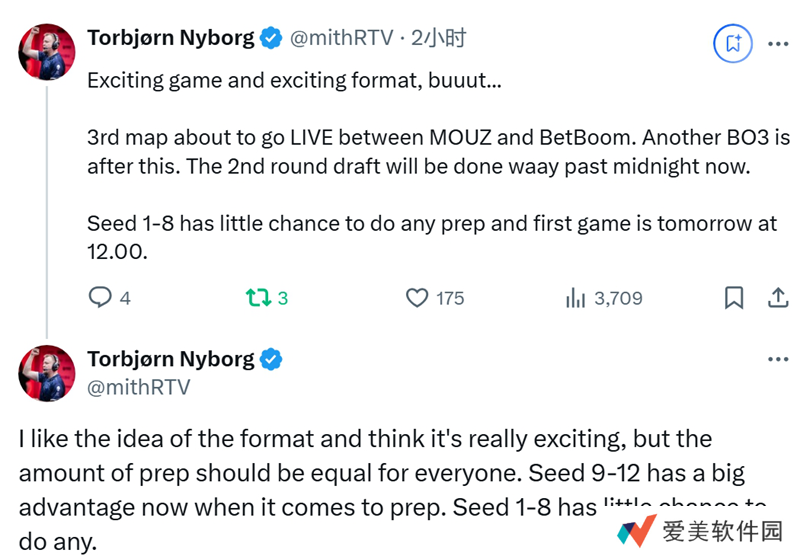Click the @mithRTV handle under the second name
Image resolution: width=800 pixels, height=556 pixels.
(x=139, y=387)
